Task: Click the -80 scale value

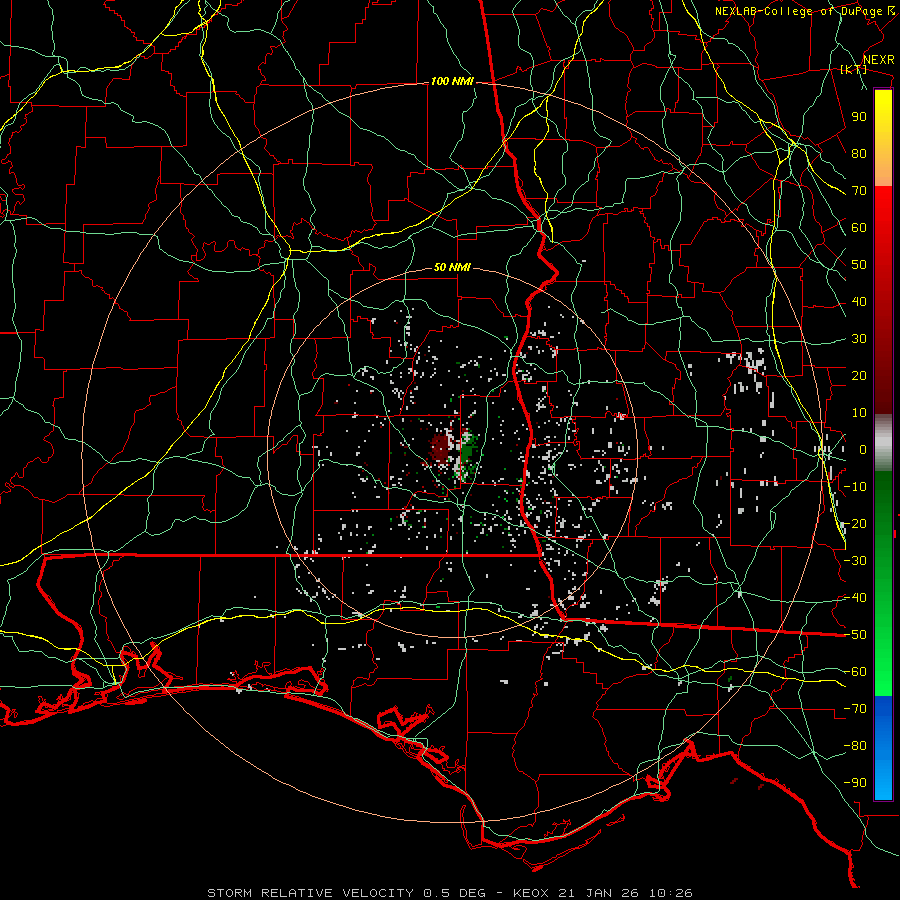Action: point(856,746)
